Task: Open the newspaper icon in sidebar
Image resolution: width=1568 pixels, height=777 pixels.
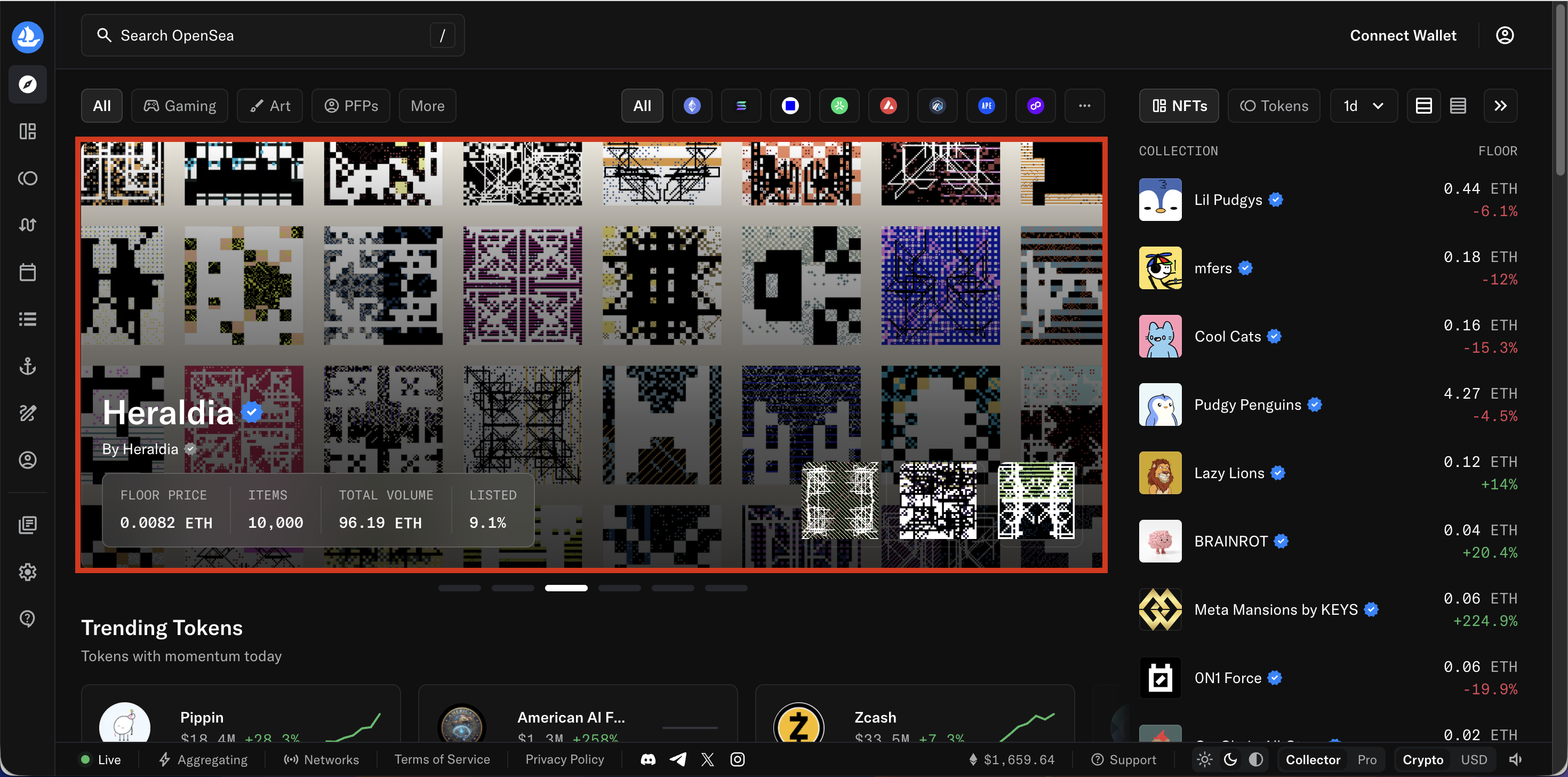Action: click(27, 525)
